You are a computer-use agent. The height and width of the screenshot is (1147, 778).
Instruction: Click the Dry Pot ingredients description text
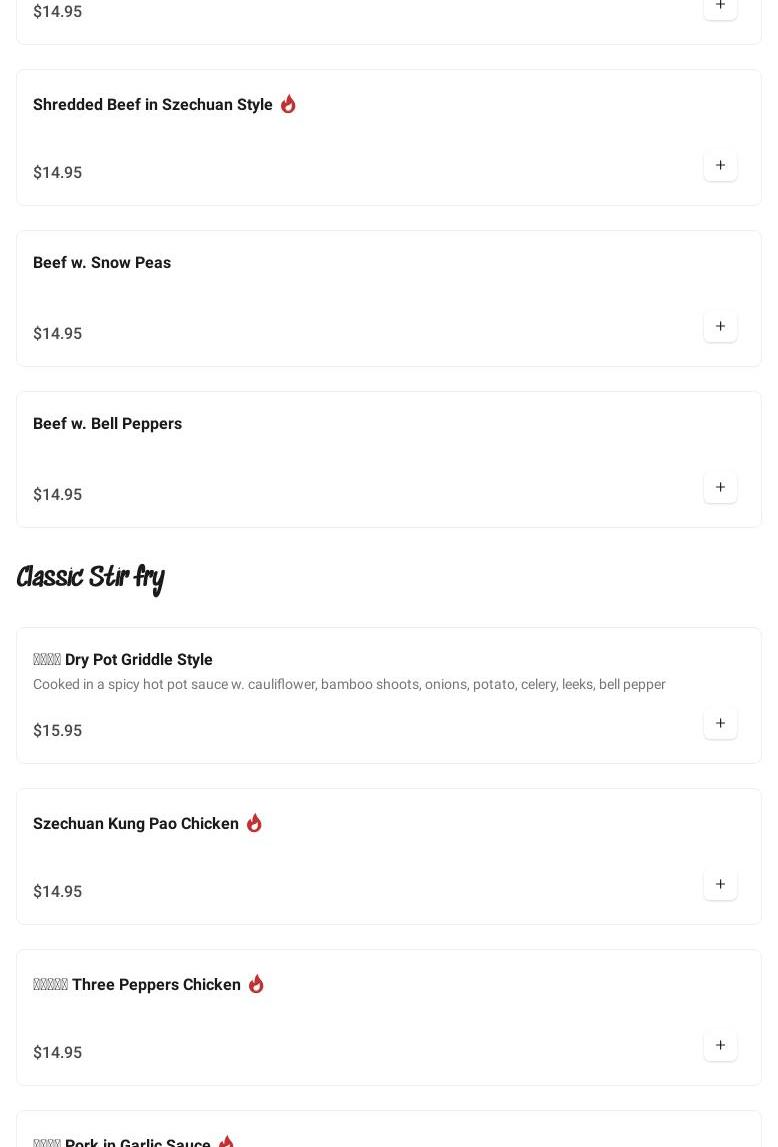[x=349, y=685]
